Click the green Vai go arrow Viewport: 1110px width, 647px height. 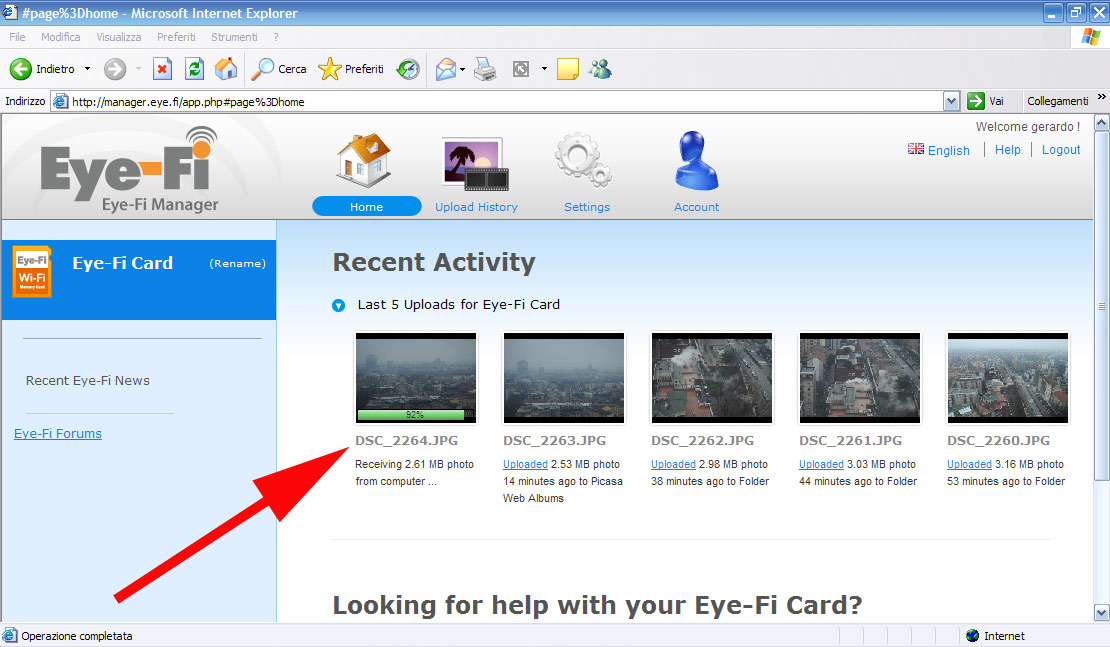tap(975, 101)
